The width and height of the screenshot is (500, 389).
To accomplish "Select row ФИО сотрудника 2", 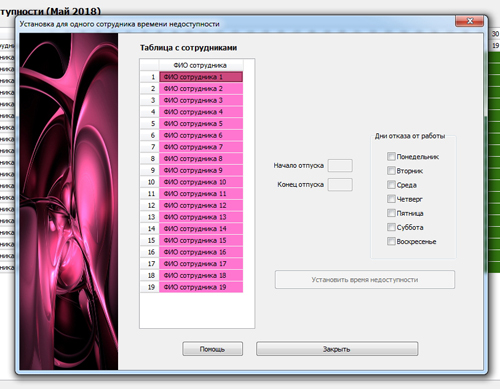I will pos(201,89).
